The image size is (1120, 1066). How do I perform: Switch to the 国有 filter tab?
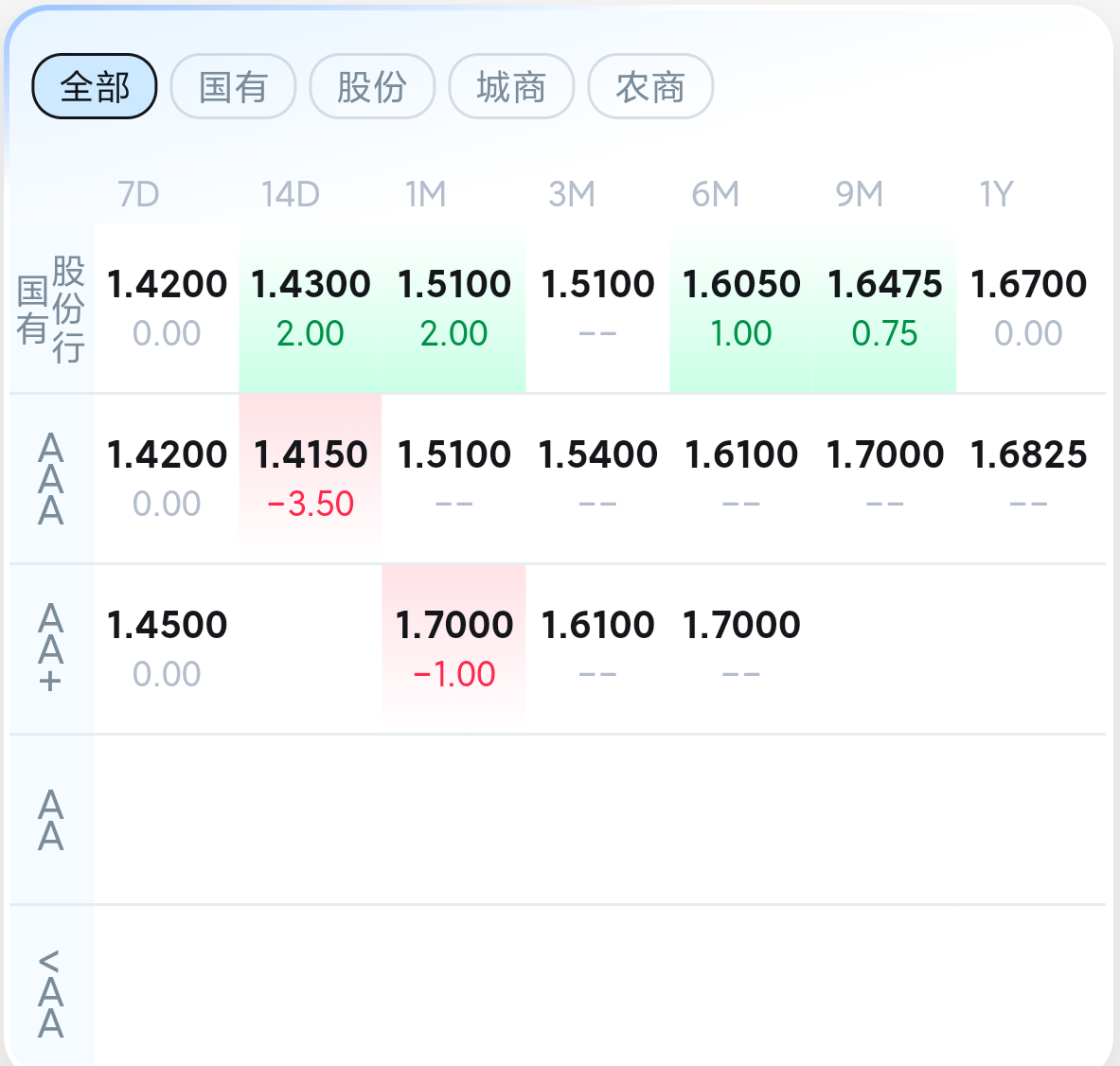[233, 87]
